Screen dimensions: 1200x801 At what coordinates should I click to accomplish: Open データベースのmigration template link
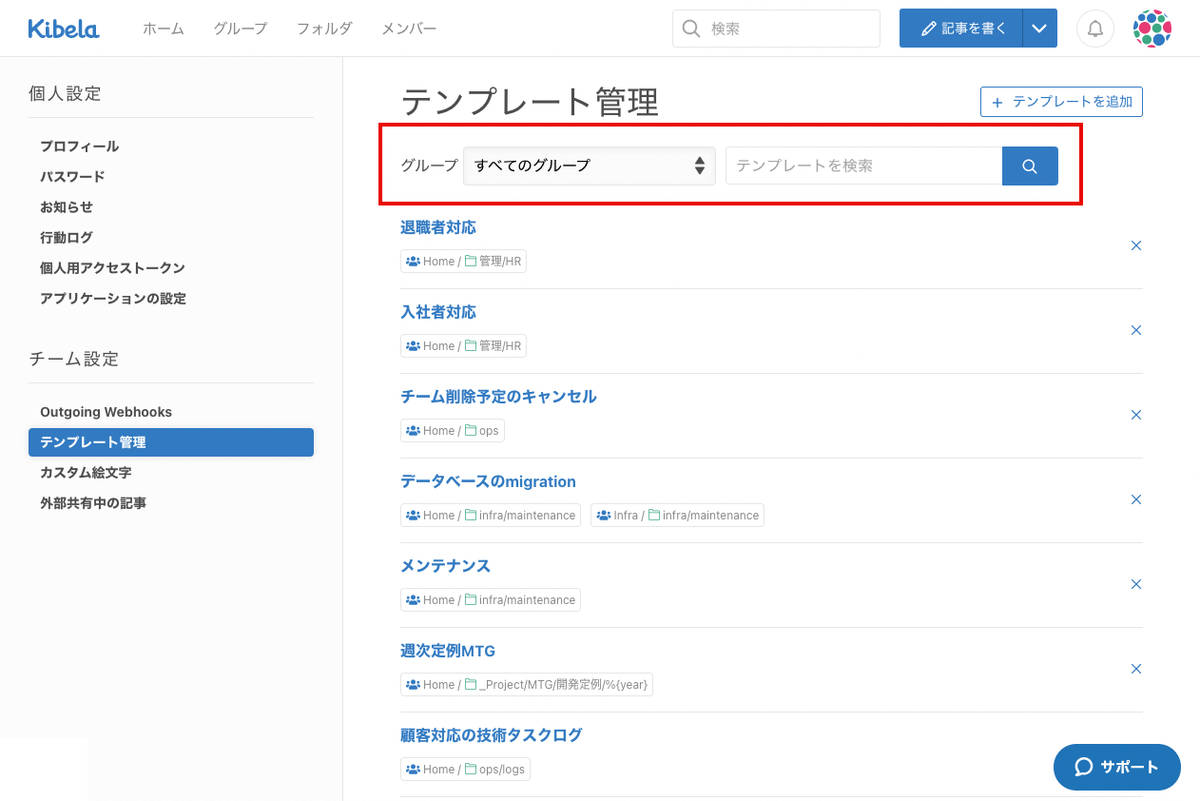coord(488,482)
